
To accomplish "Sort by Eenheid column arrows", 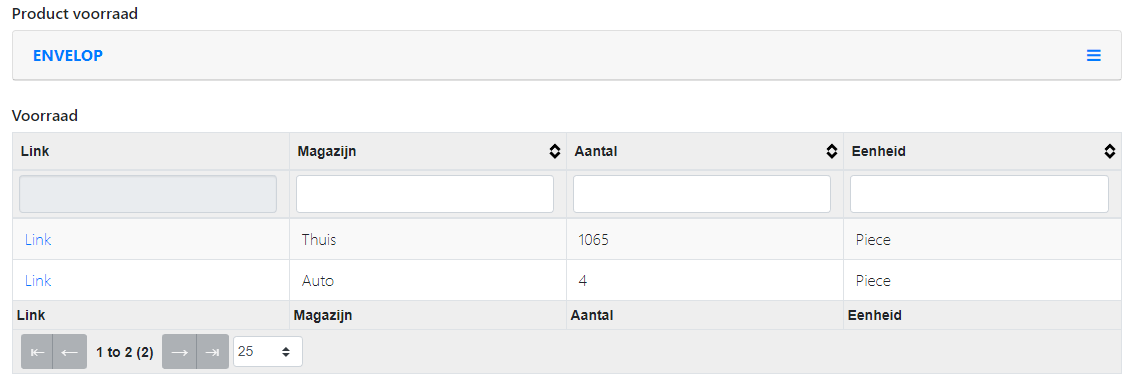I will 1109,151.
